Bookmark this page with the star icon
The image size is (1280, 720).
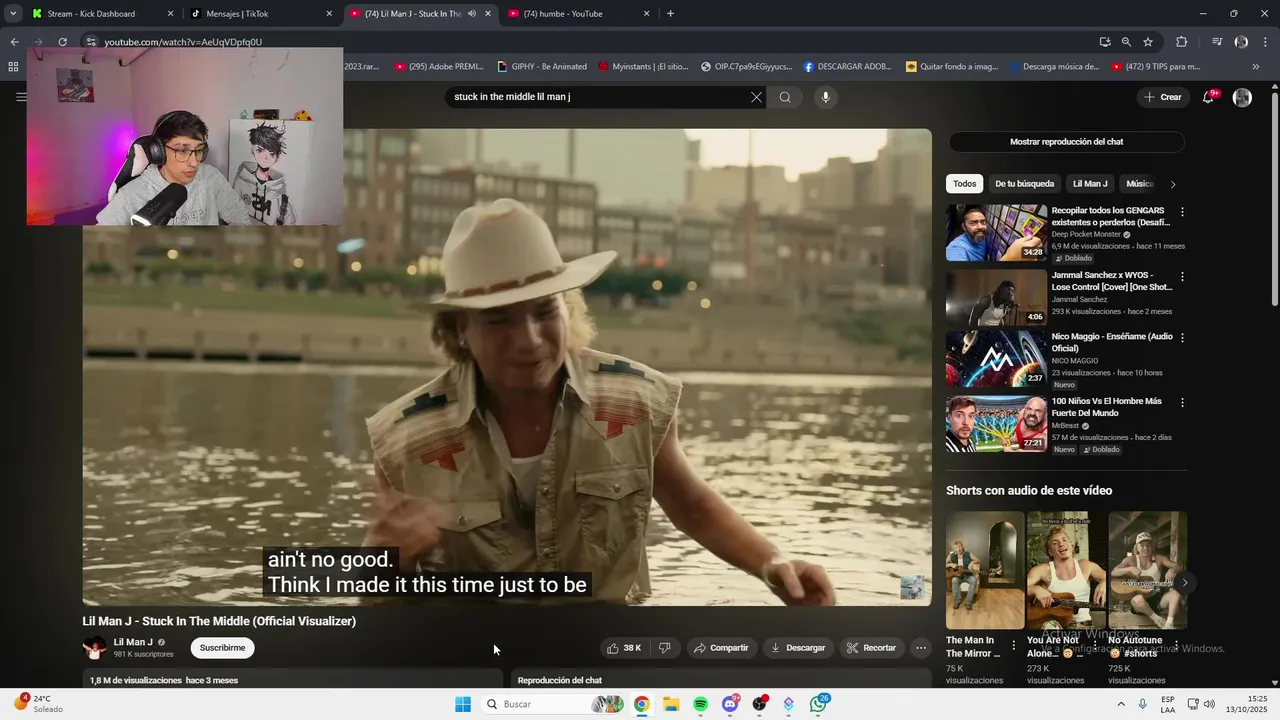pyautogui.click(x=1148, y=42)
